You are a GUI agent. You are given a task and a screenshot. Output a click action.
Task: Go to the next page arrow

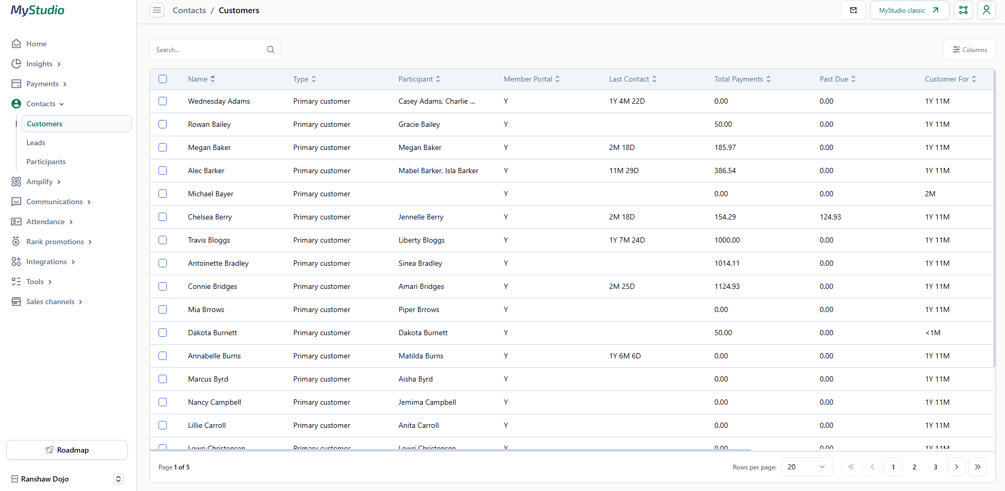pyautogui.click(x=956, y=467)
